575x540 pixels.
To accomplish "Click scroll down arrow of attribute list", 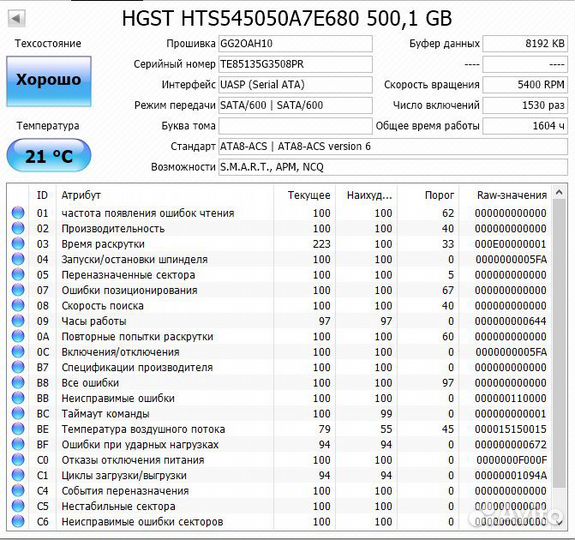I will pos(559,522).
